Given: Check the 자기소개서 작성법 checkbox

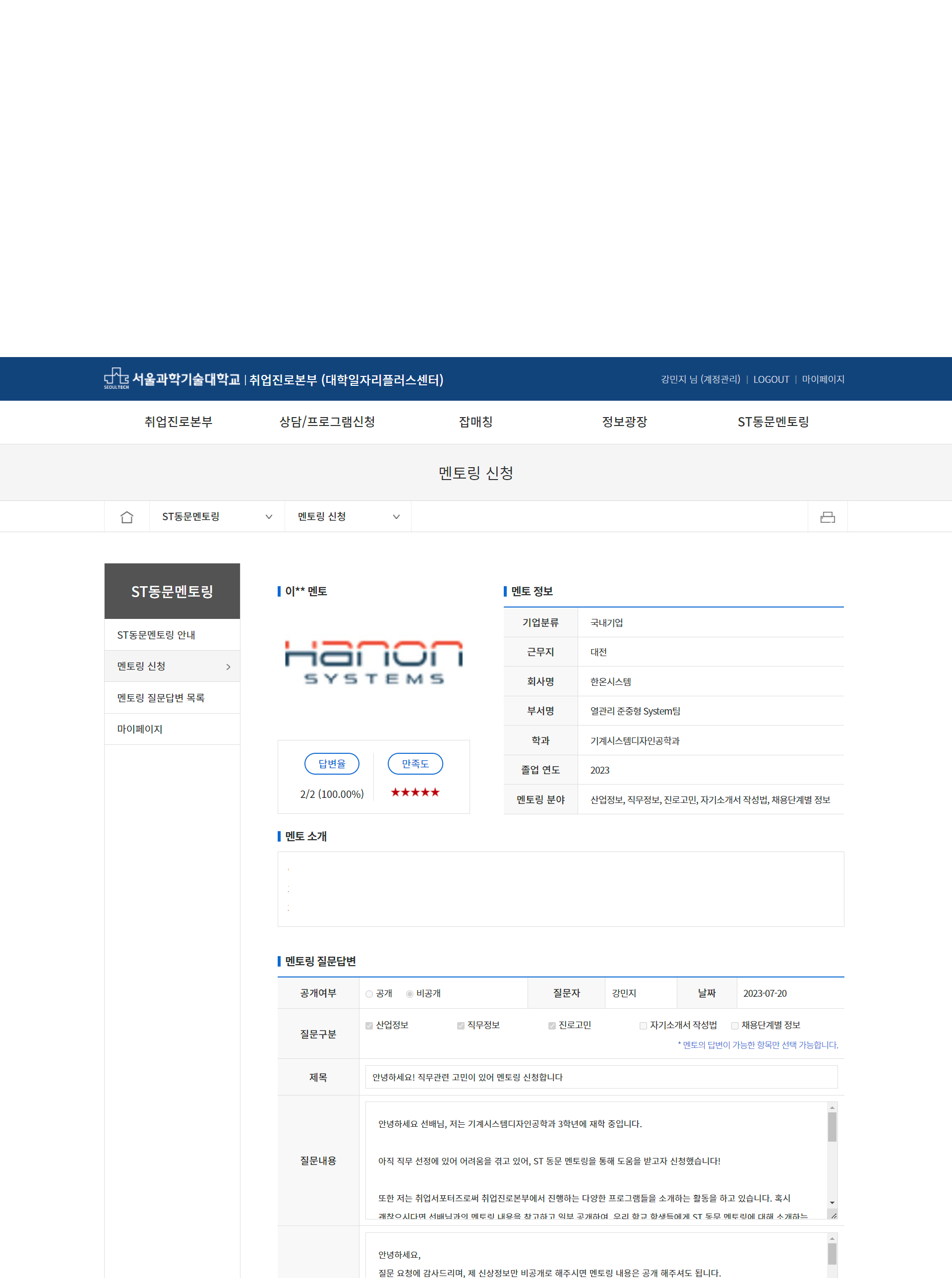Looking at the screenshot, I should (x=643, y=1026).
